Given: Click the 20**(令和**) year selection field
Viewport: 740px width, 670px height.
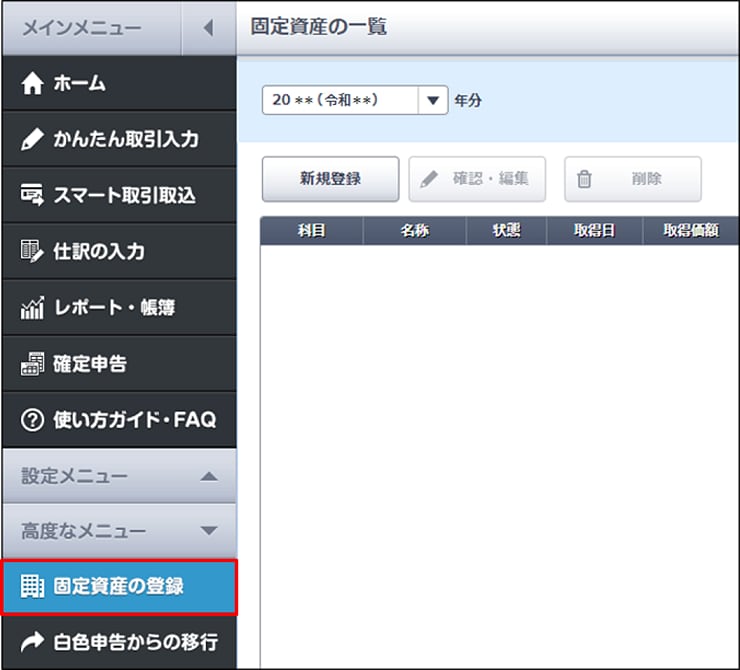Looking at the screenshot, I should click(355, 100).
